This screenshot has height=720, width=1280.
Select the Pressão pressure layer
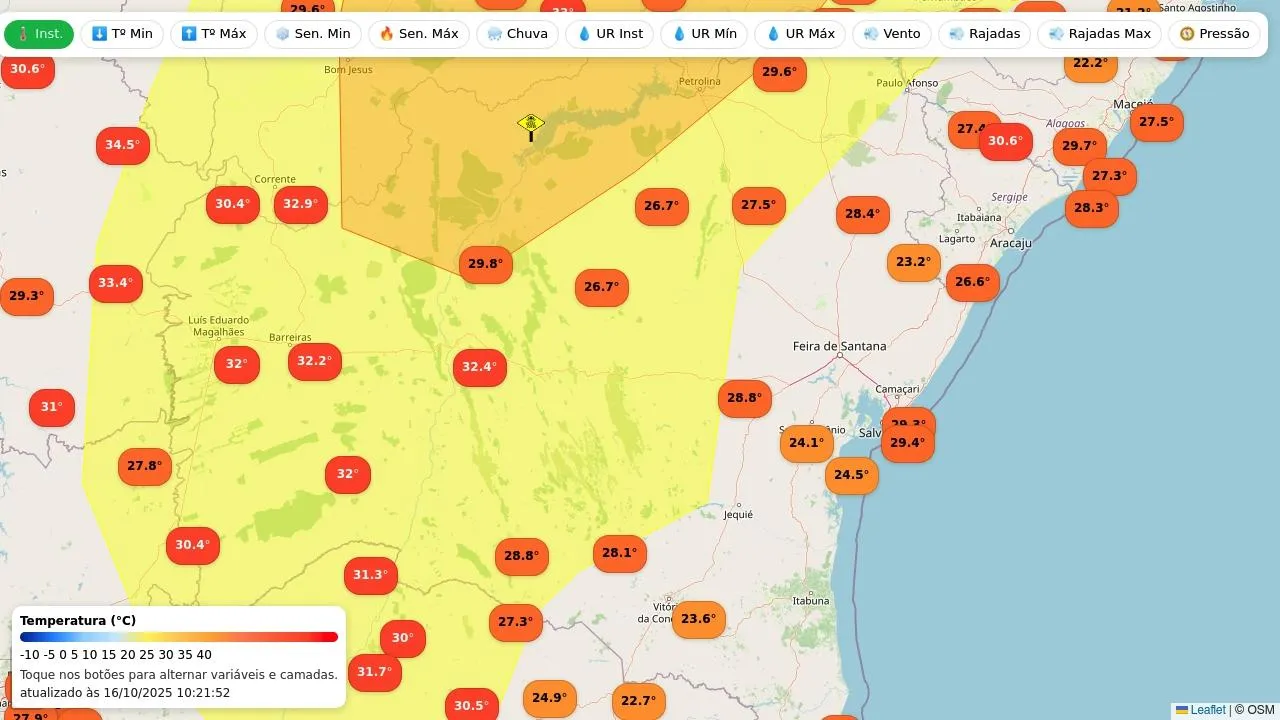click(x=1213, y=34)
